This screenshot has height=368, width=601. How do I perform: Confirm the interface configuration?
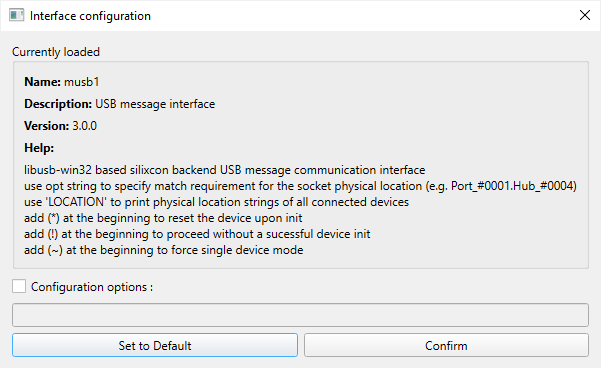(x=446, y=345)
